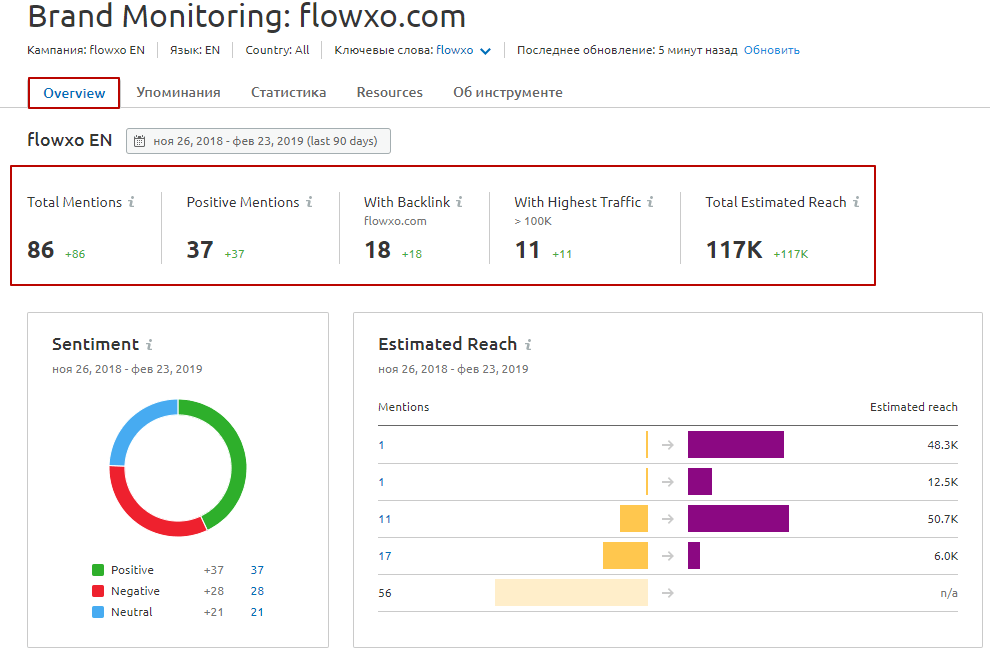This screenshot has width=990, height=655.
Task: Click info icon next to Estimated Reach heading
Action: [x=528, y=345]
